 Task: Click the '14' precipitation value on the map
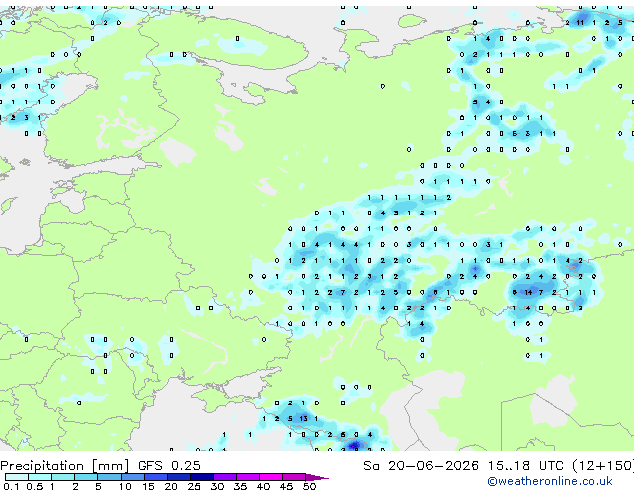point(528,292)
